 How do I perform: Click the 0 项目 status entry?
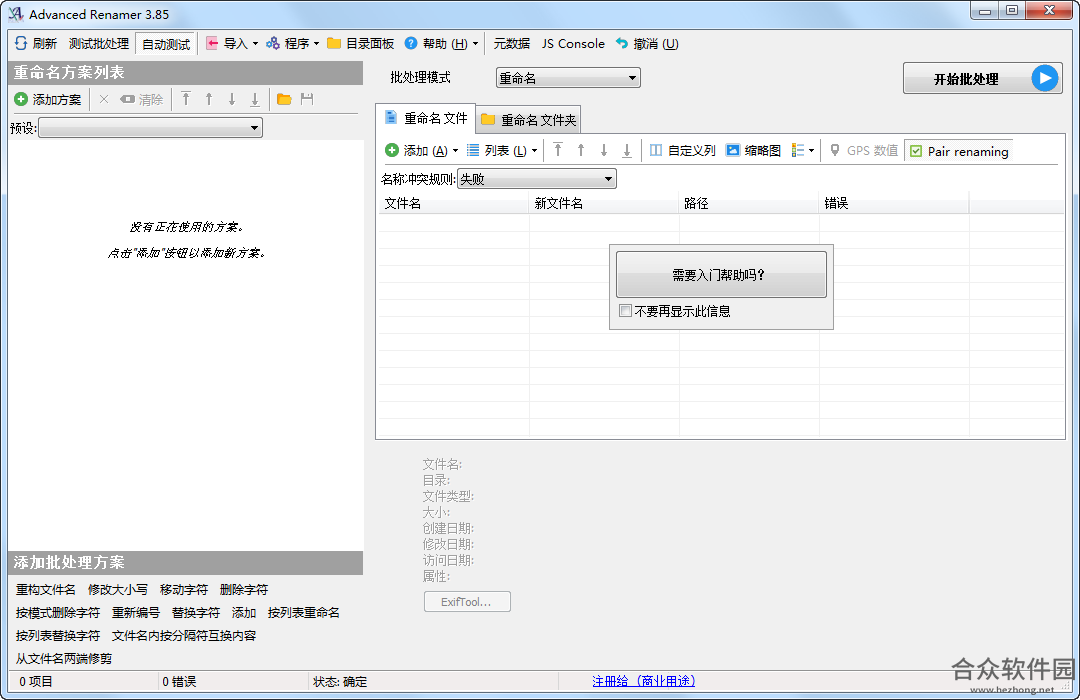36,681
